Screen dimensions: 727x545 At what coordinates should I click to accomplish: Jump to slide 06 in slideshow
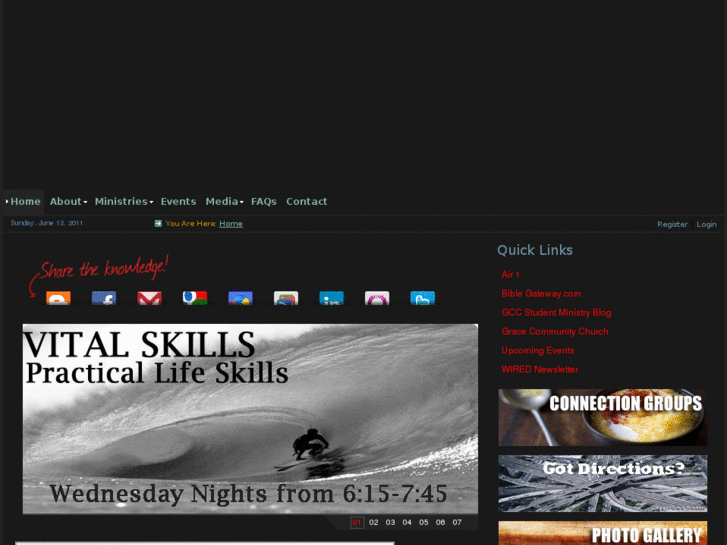[440, 522]
